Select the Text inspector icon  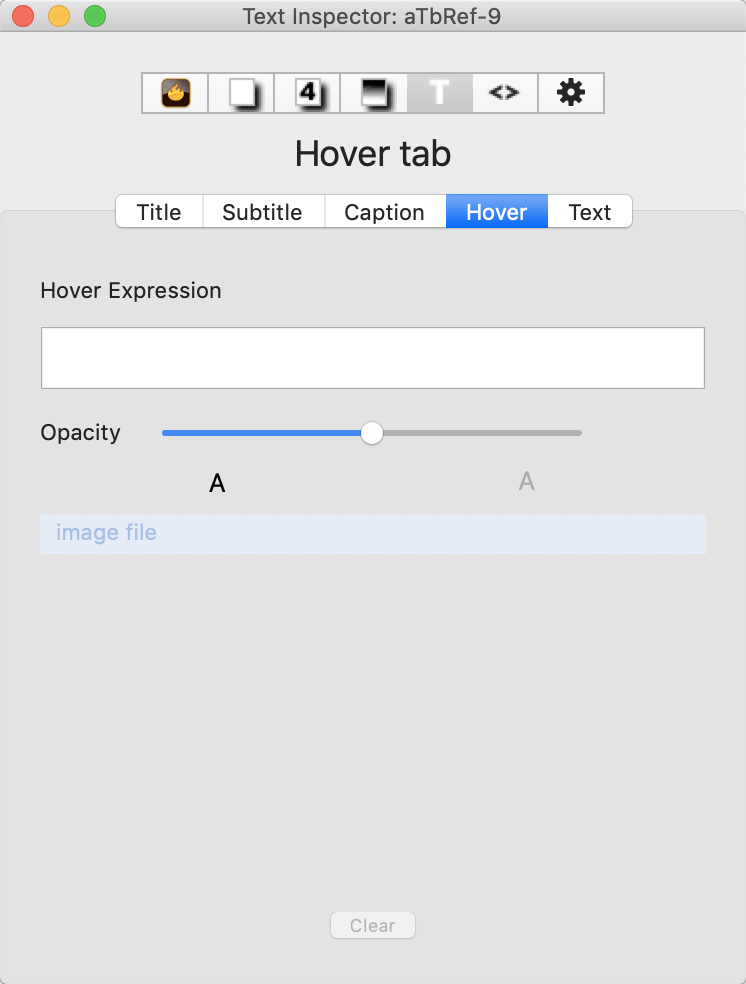pos(438,92)
